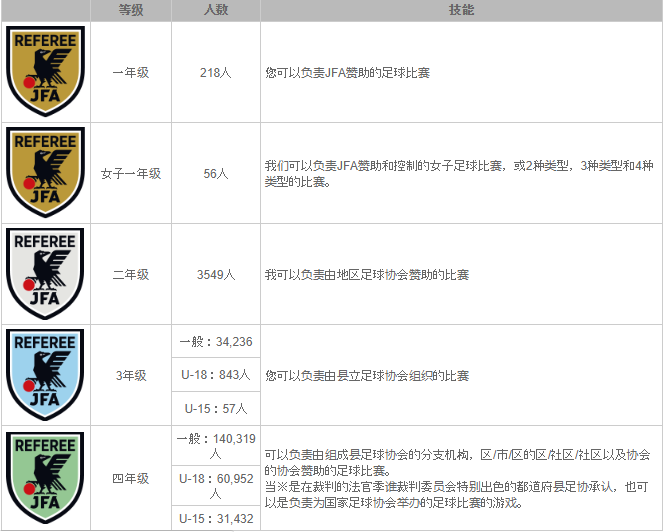Viewport: 664px width, 532px height.
Task: Click text 您可以负责由县立足球协会组织的比赛
Action: click(367, 376)
